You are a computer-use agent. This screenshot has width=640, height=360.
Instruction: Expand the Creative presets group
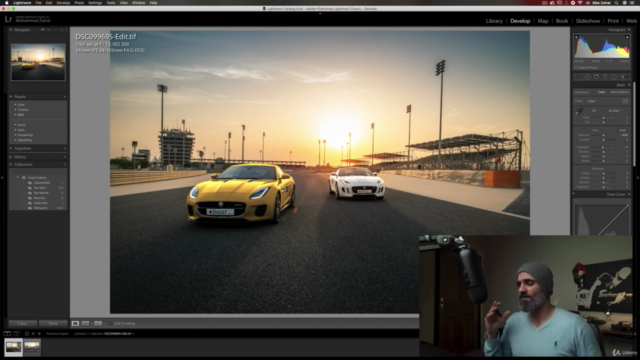(16, 109)
